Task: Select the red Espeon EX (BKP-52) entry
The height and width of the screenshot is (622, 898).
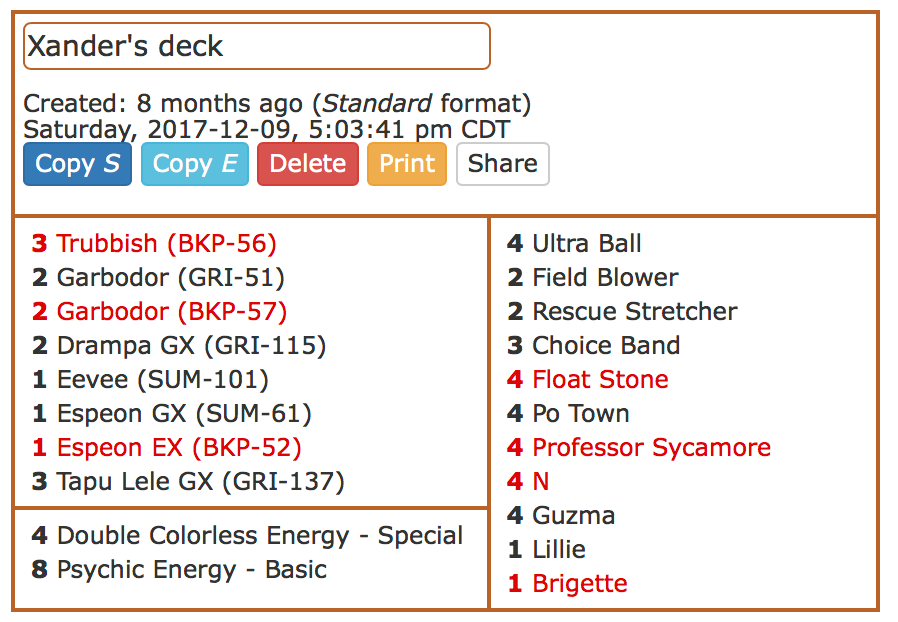Action: [x=167, y=447]
